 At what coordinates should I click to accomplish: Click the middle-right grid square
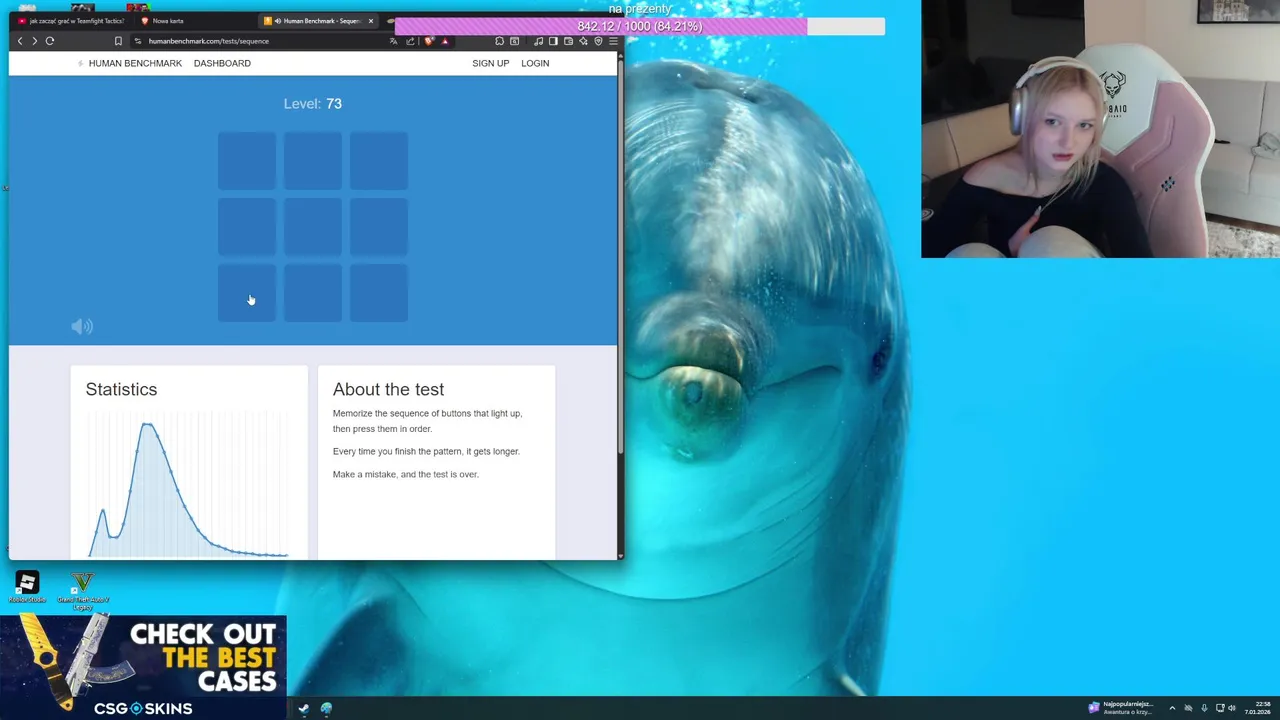pos(379,227)
